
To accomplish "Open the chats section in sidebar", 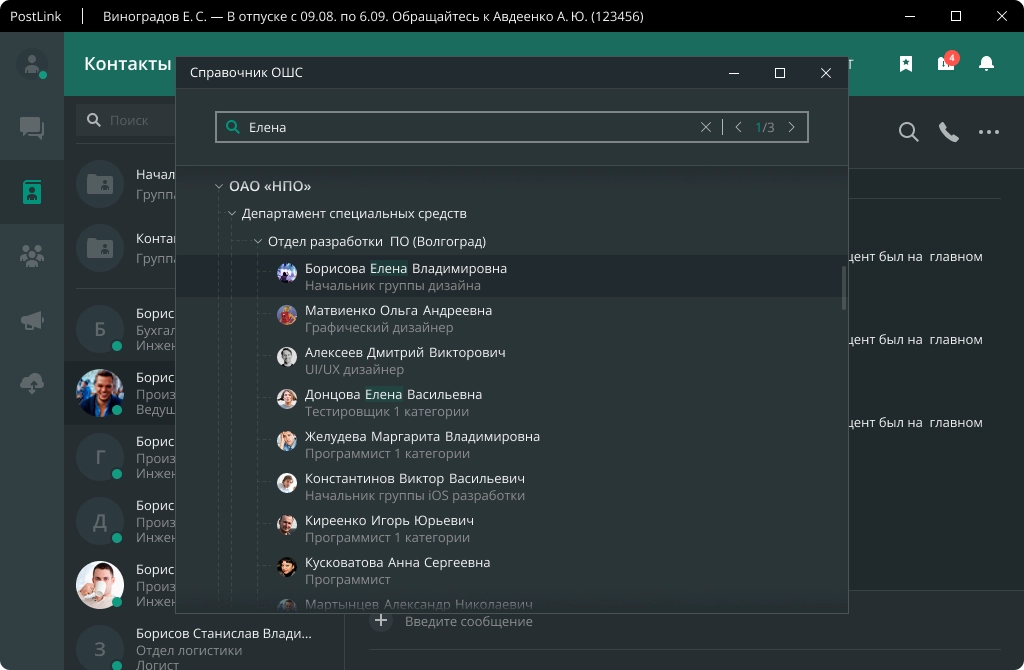I will coord(31,128).
